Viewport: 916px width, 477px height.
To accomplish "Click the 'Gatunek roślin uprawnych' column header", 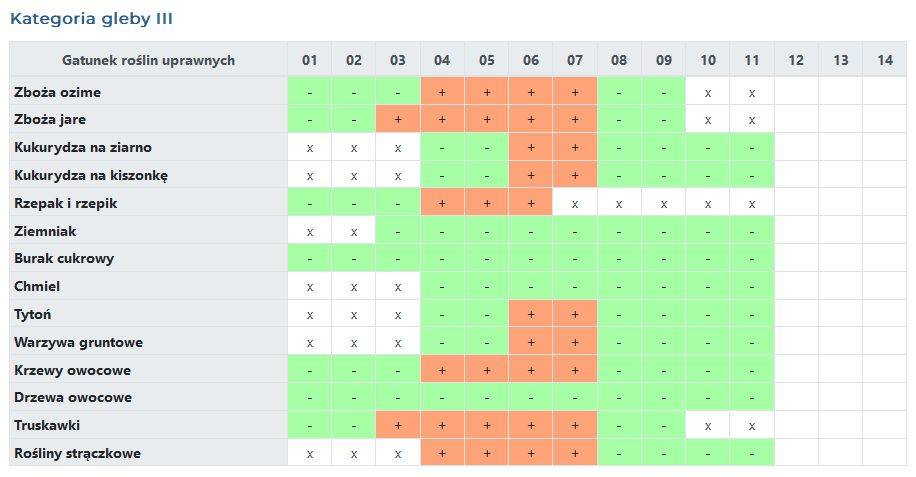I will pyautogui.click(x=148, y=60).
